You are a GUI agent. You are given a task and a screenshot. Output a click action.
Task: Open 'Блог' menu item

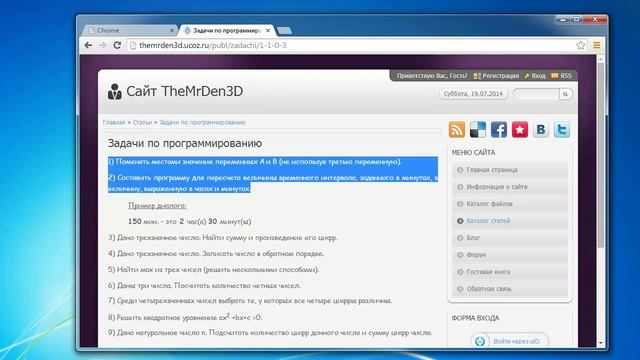(x=510, y=238)
